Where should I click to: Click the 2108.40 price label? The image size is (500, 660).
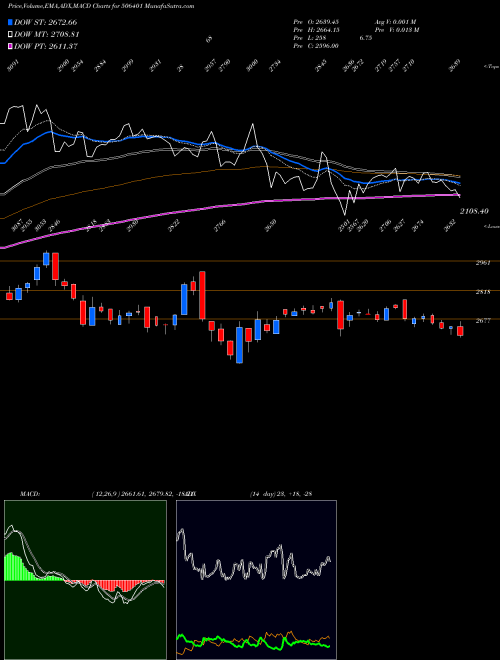pyautogui.click(x=474, y=211)
